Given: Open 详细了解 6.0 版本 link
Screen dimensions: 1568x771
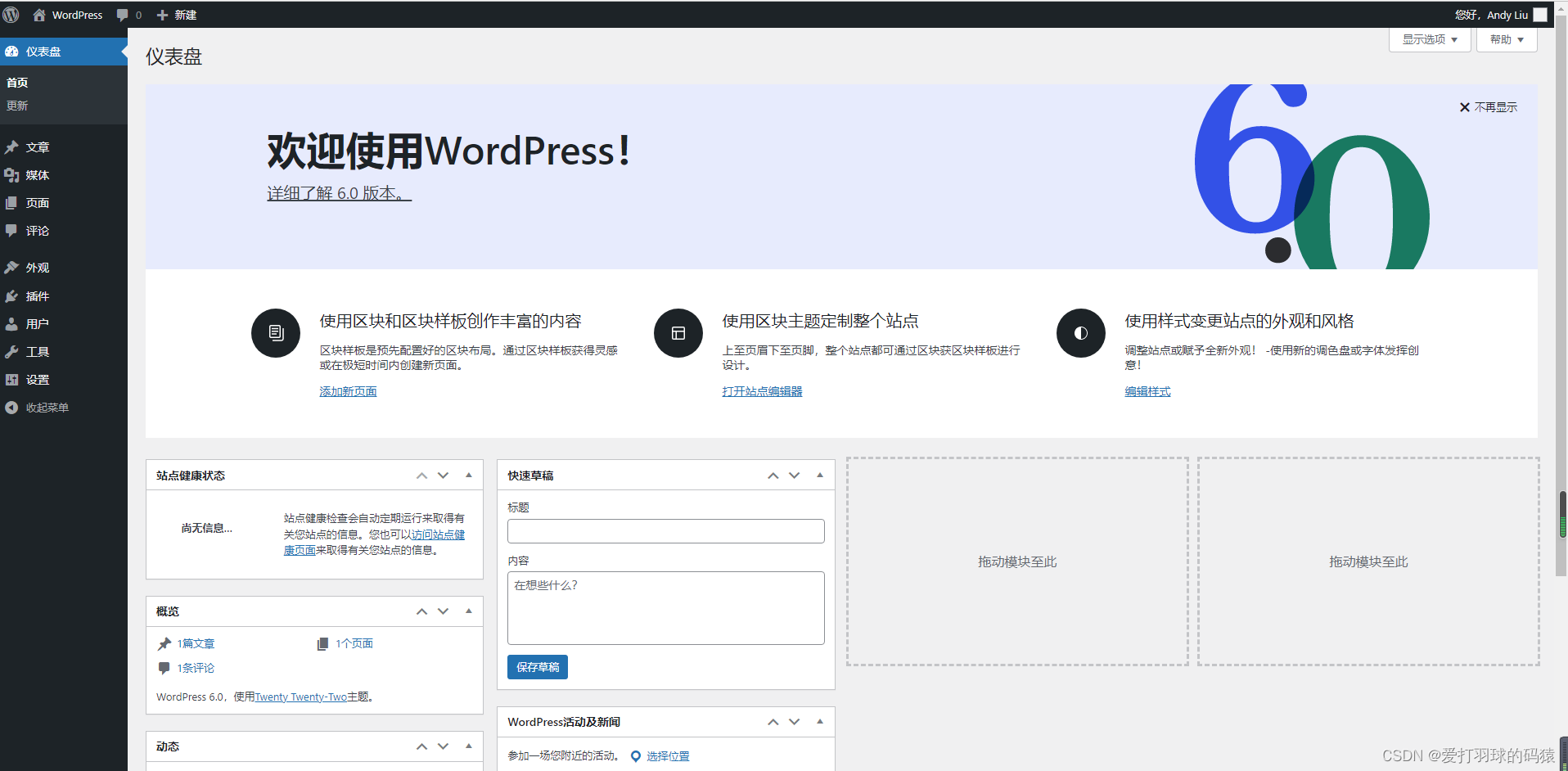Looking at the screenshot, I should (339, 193).
